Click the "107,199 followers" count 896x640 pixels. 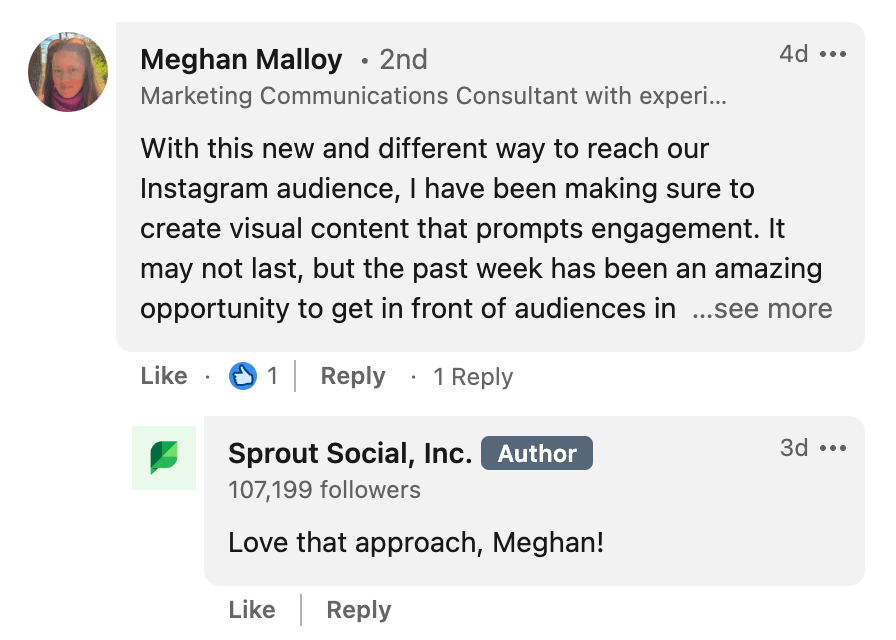point(323,490)
